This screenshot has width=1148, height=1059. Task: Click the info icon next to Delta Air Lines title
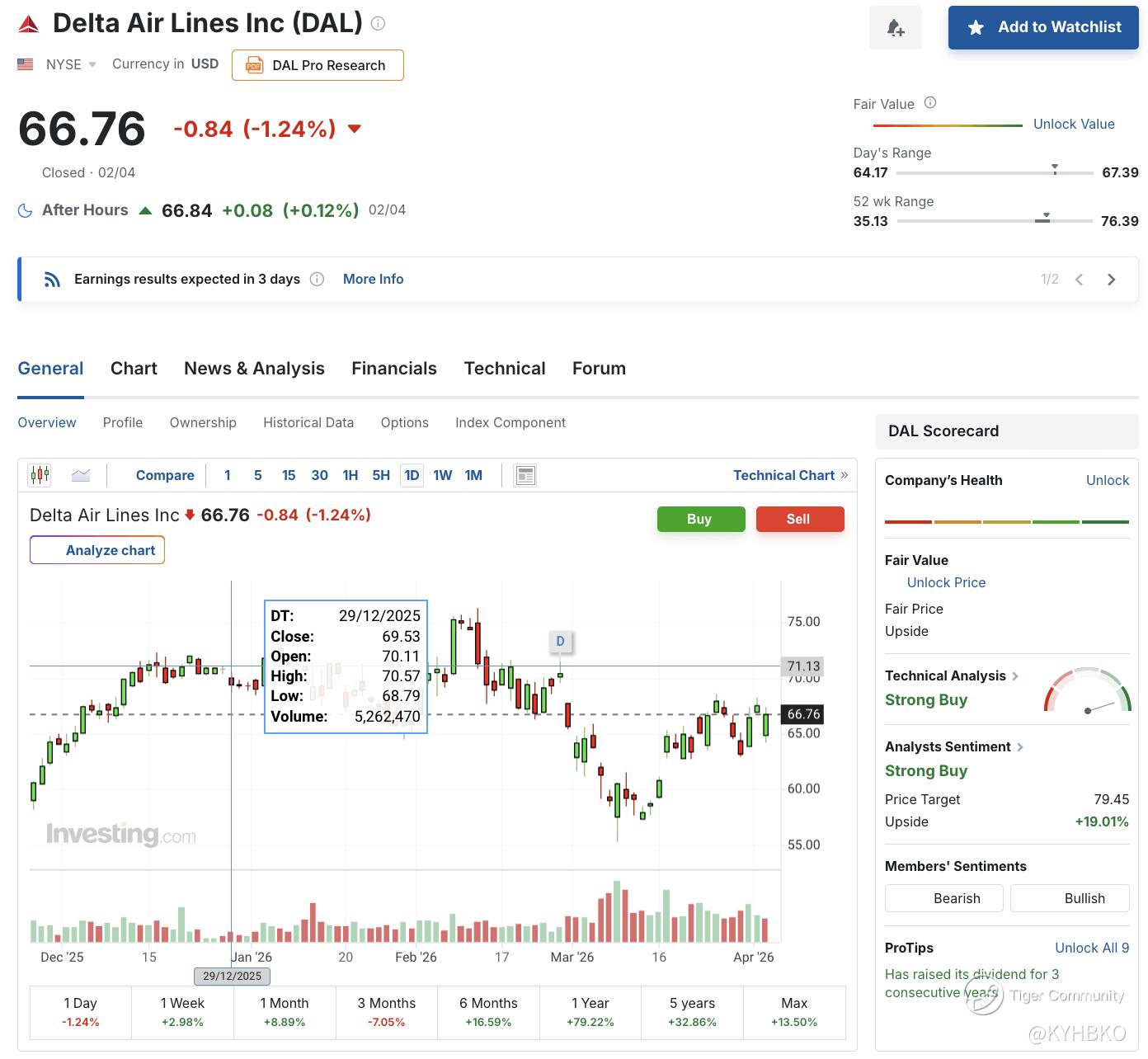pos(378,23)
